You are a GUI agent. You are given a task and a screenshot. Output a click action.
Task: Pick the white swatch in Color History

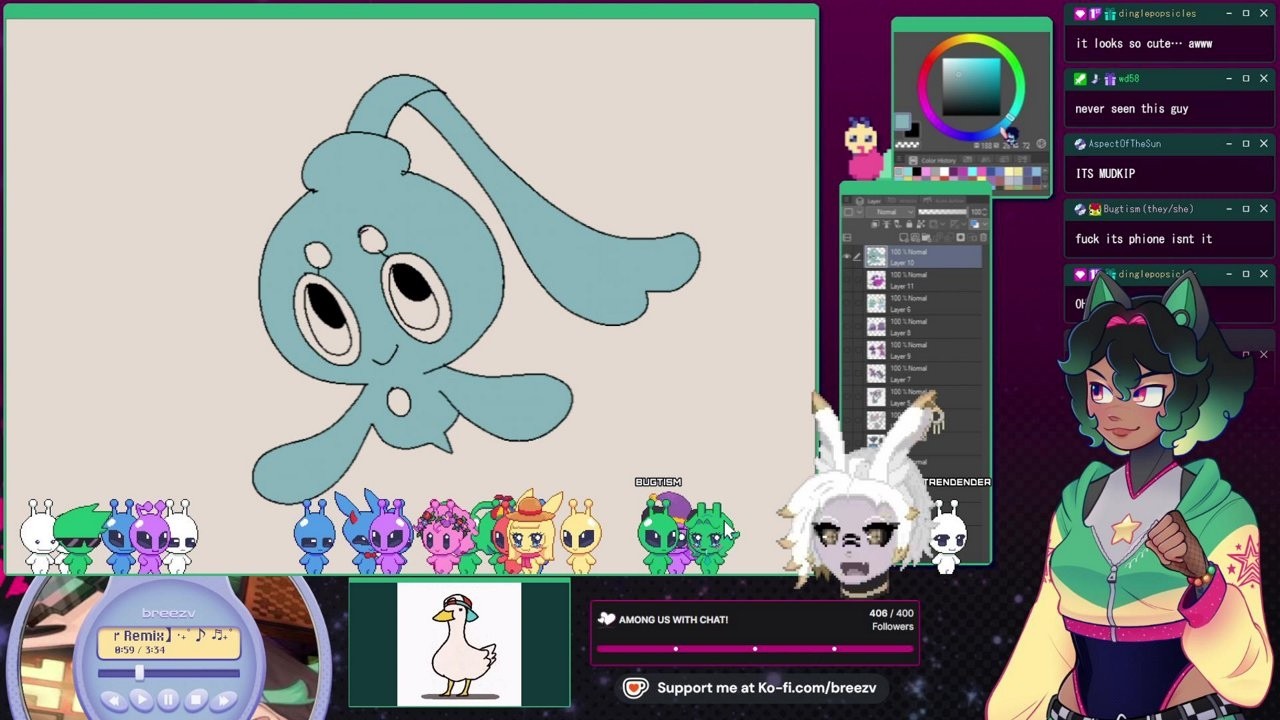[944, 172]
